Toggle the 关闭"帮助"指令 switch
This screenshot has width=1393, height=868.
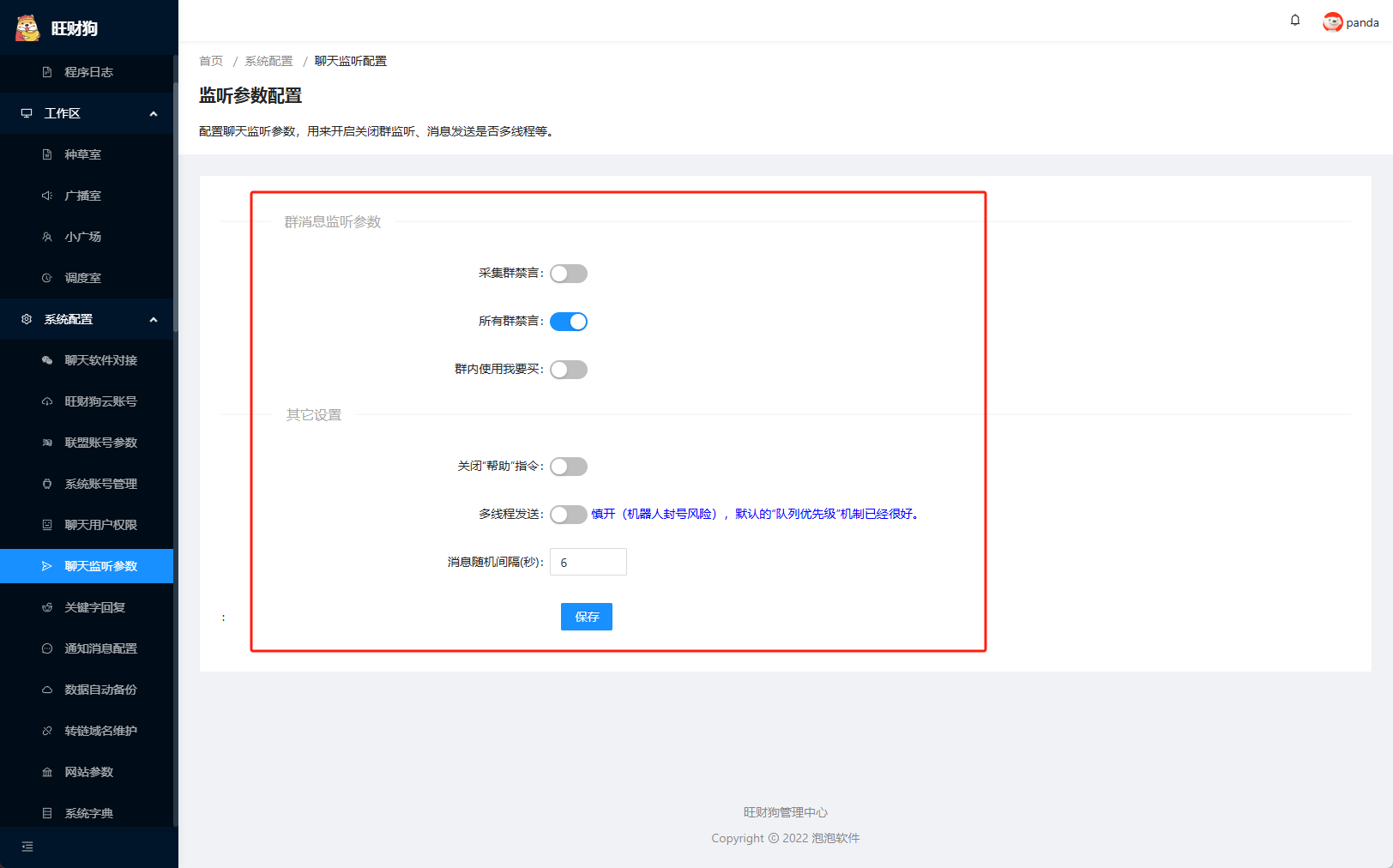coord(569,467)
